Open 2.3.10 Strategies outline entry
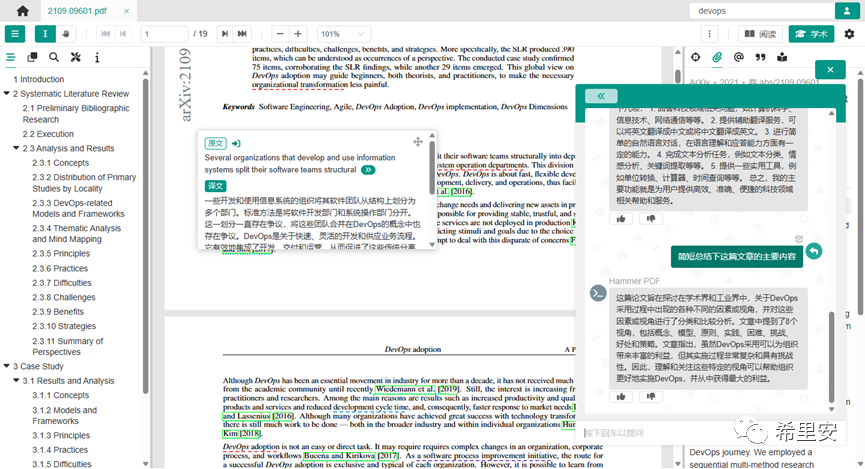Image resolution: width=865 pixels, height=469 pixels. (64, 326)
